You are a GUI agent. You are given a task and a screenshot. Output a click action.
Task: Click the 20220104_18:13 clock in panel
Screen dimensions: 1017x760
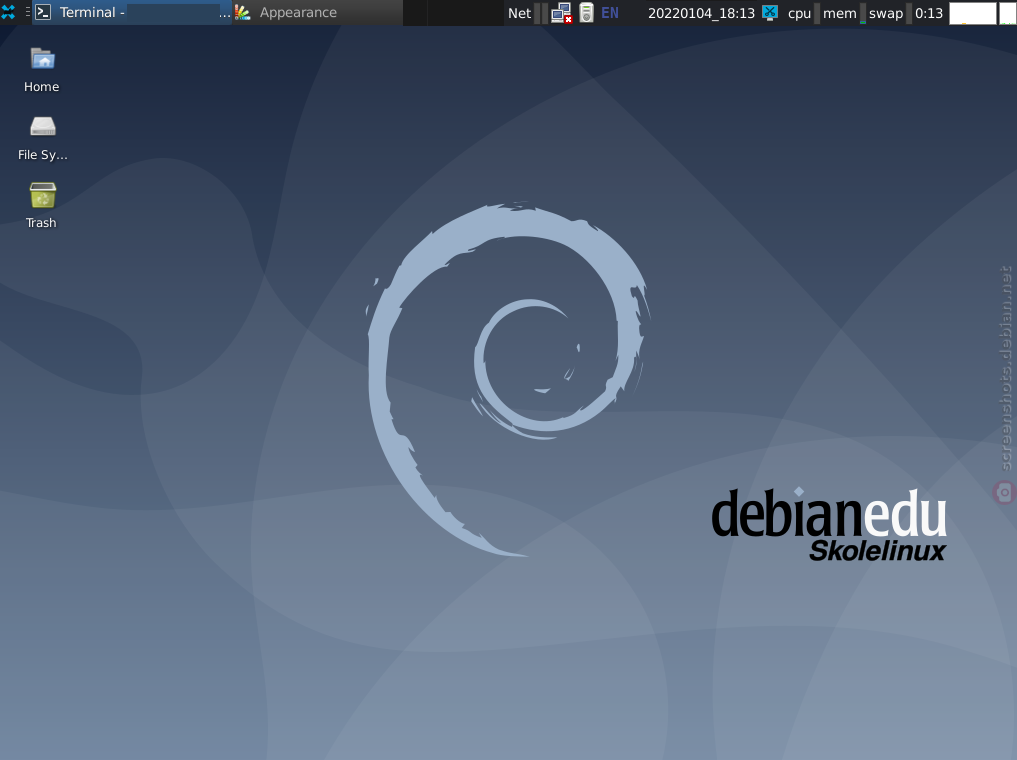coord(701,13)
